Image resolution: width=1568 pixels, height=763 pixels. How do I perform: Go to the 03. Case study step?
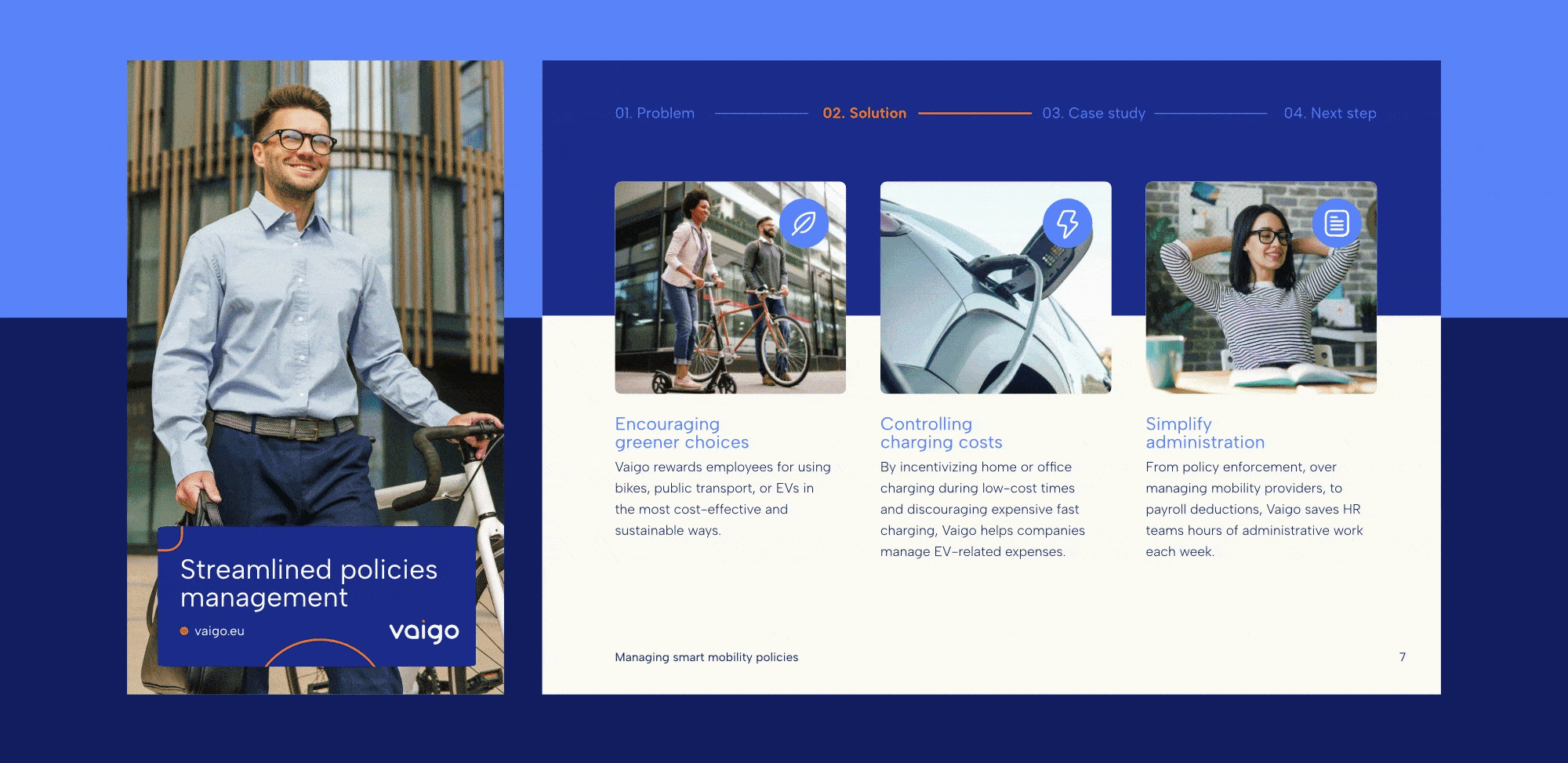point(1094,114)
